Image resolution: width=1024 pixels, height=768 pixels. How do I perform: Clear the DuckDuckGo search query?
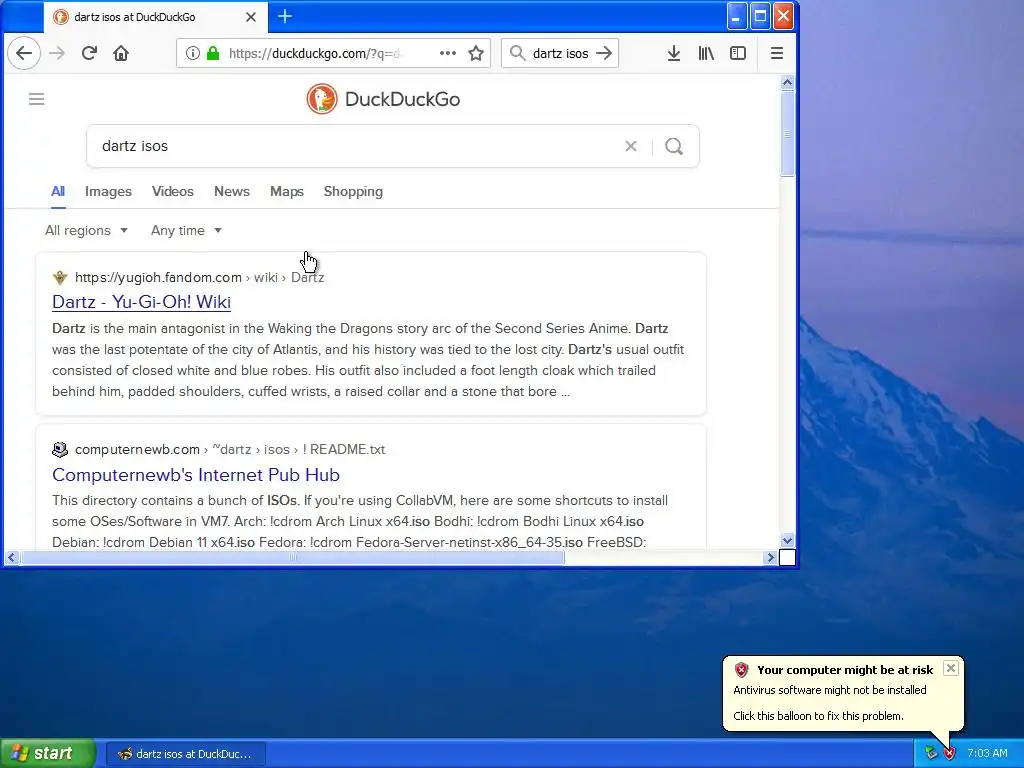[x=631, y=146]
